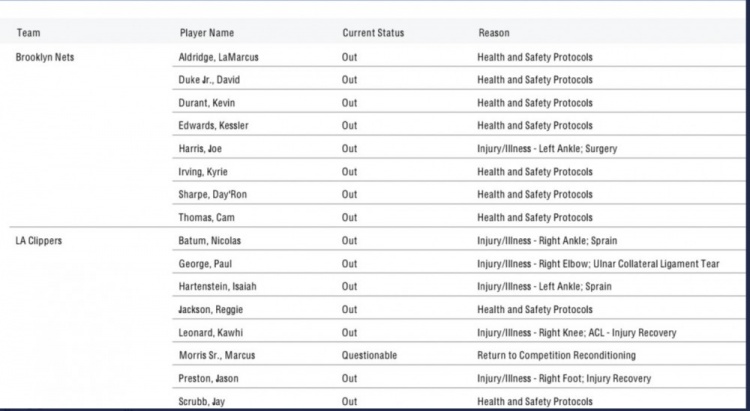This screenshot has height=411, width=750.
Task: Click the Questionable status for Morris Sr.
Action: pyautogui.click(x=369, y=355)
